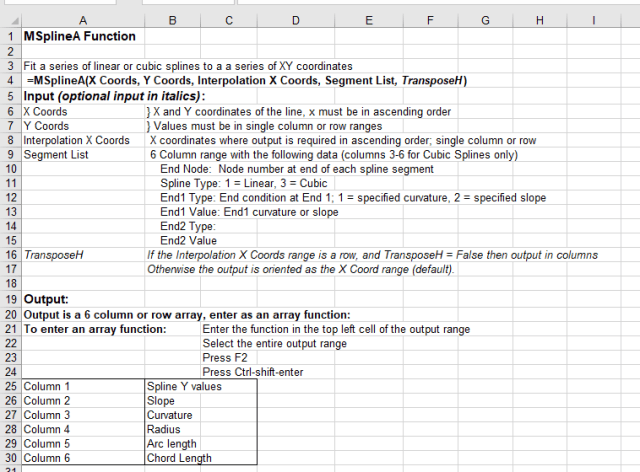Click 'End1 Type: End condition at End 1' text

click(353, 198)
